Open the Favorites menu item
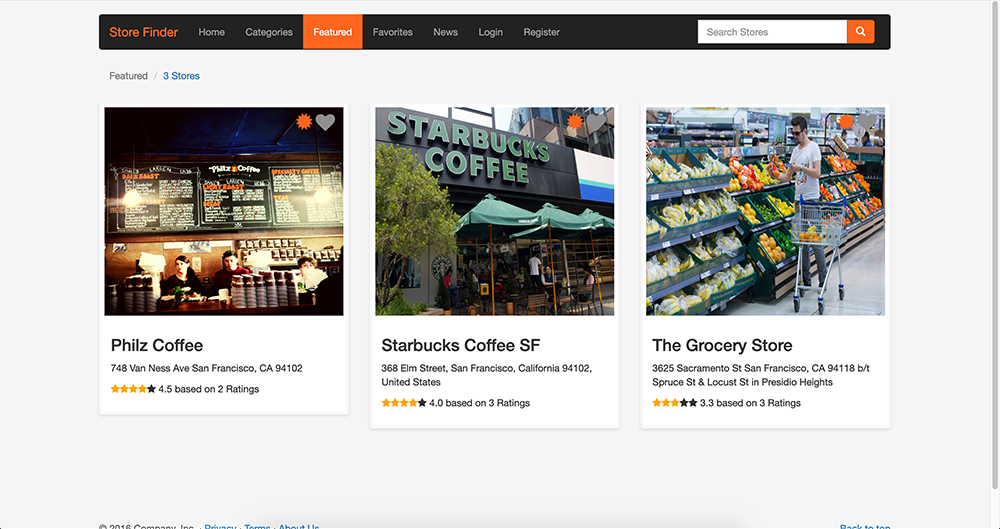 point(393,32)
